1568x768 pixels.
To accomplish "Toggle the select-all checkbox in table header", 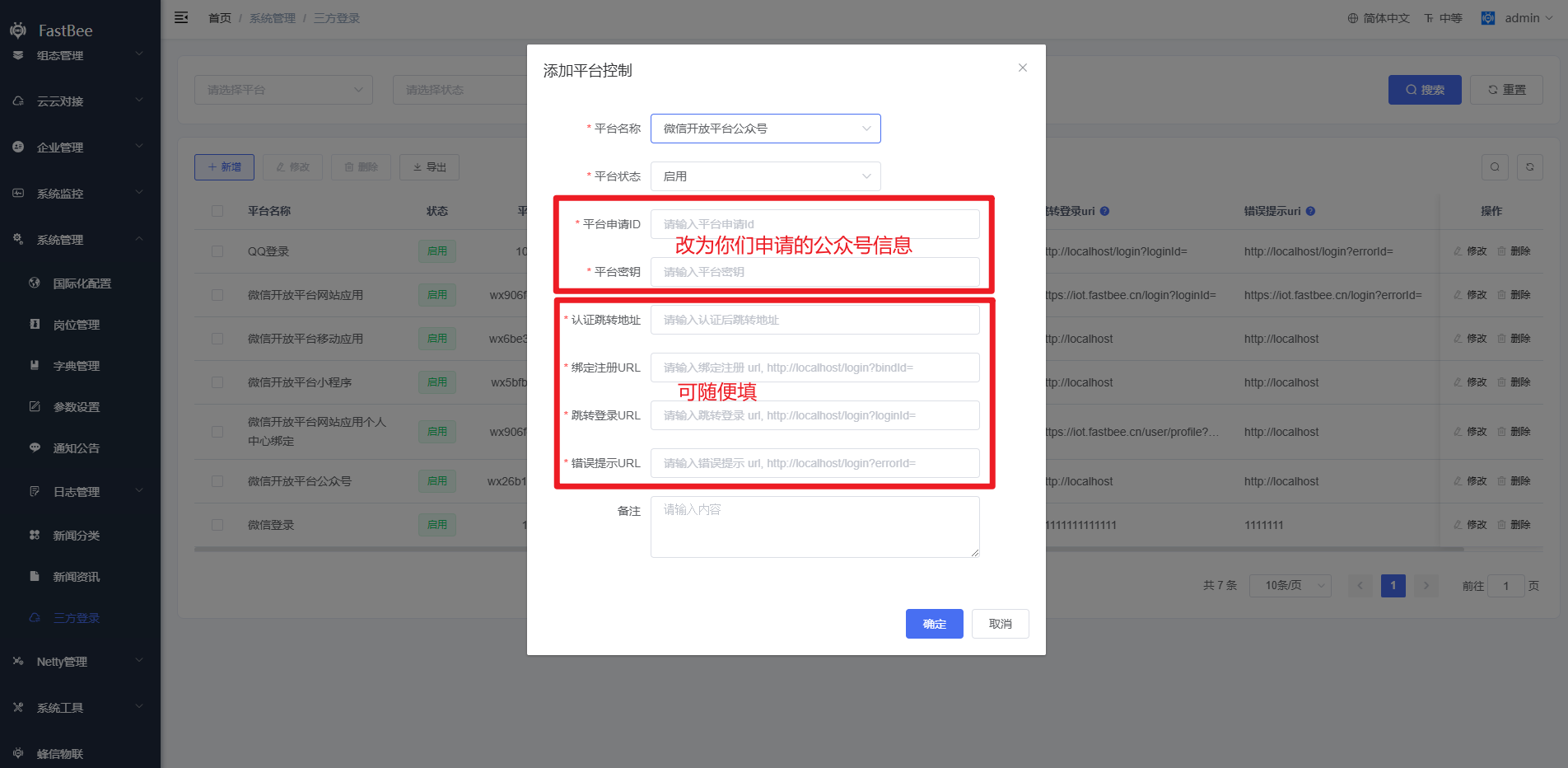I will click(217, 211).
